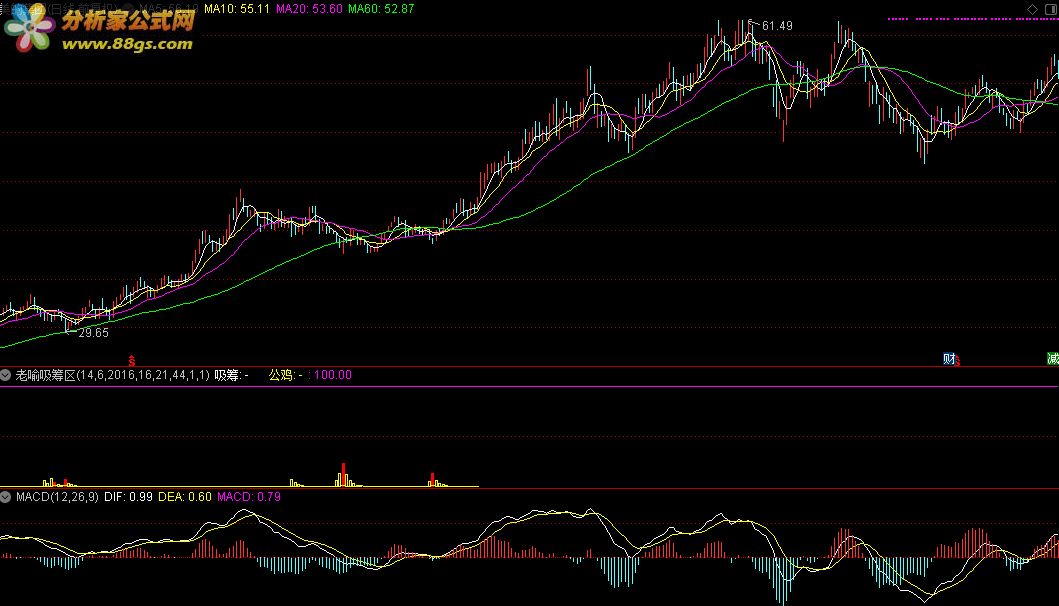Click the magenta 100.00 value

tap(333, 375)
